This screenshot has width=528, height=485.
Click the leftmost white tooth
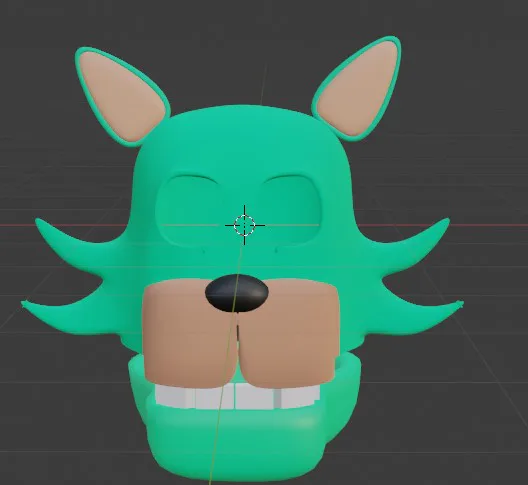(x=174, y=396)
